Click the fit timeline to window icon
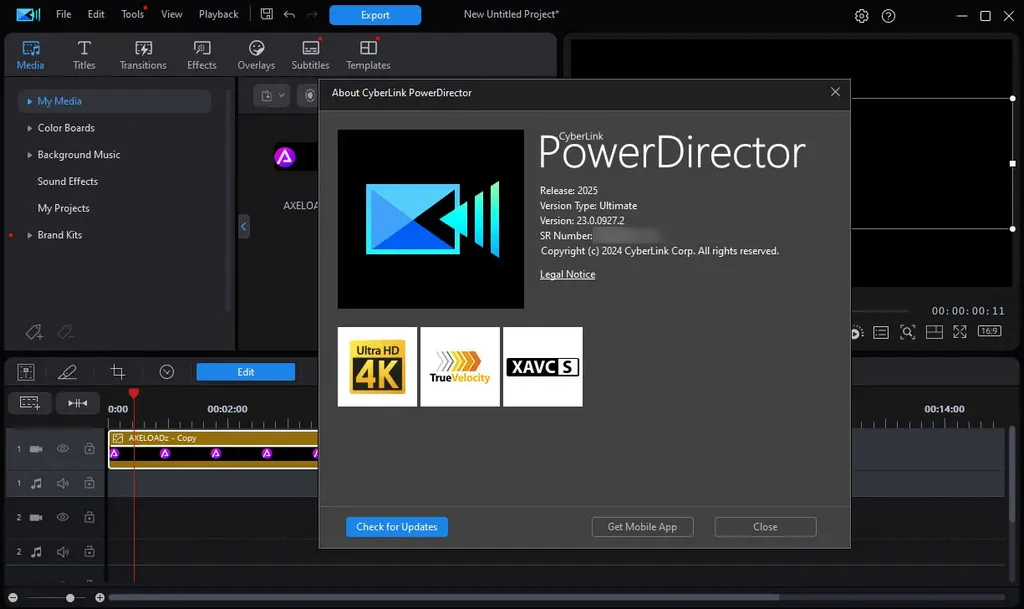 78,403
